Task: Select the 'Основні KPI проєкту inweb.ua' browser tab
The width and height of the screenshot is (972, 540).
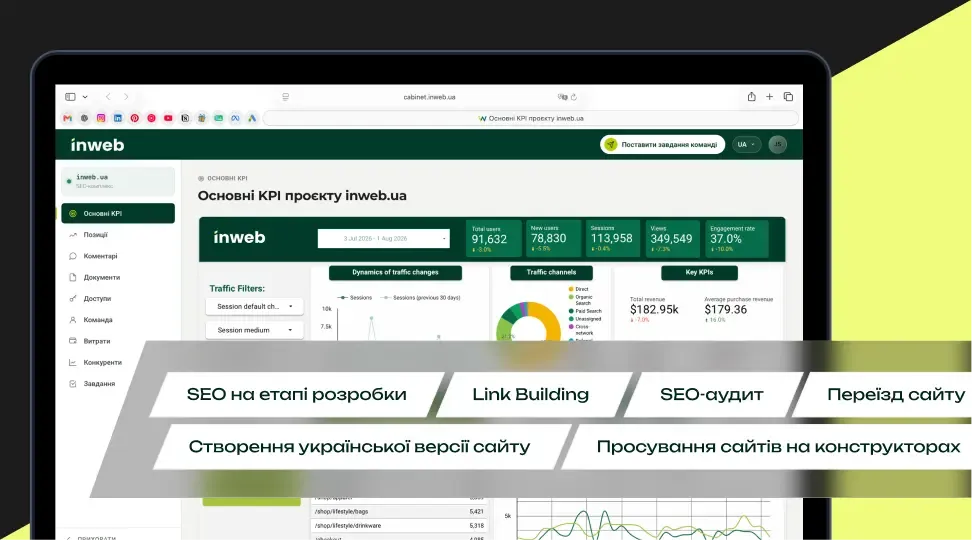Action: (531, 118)
